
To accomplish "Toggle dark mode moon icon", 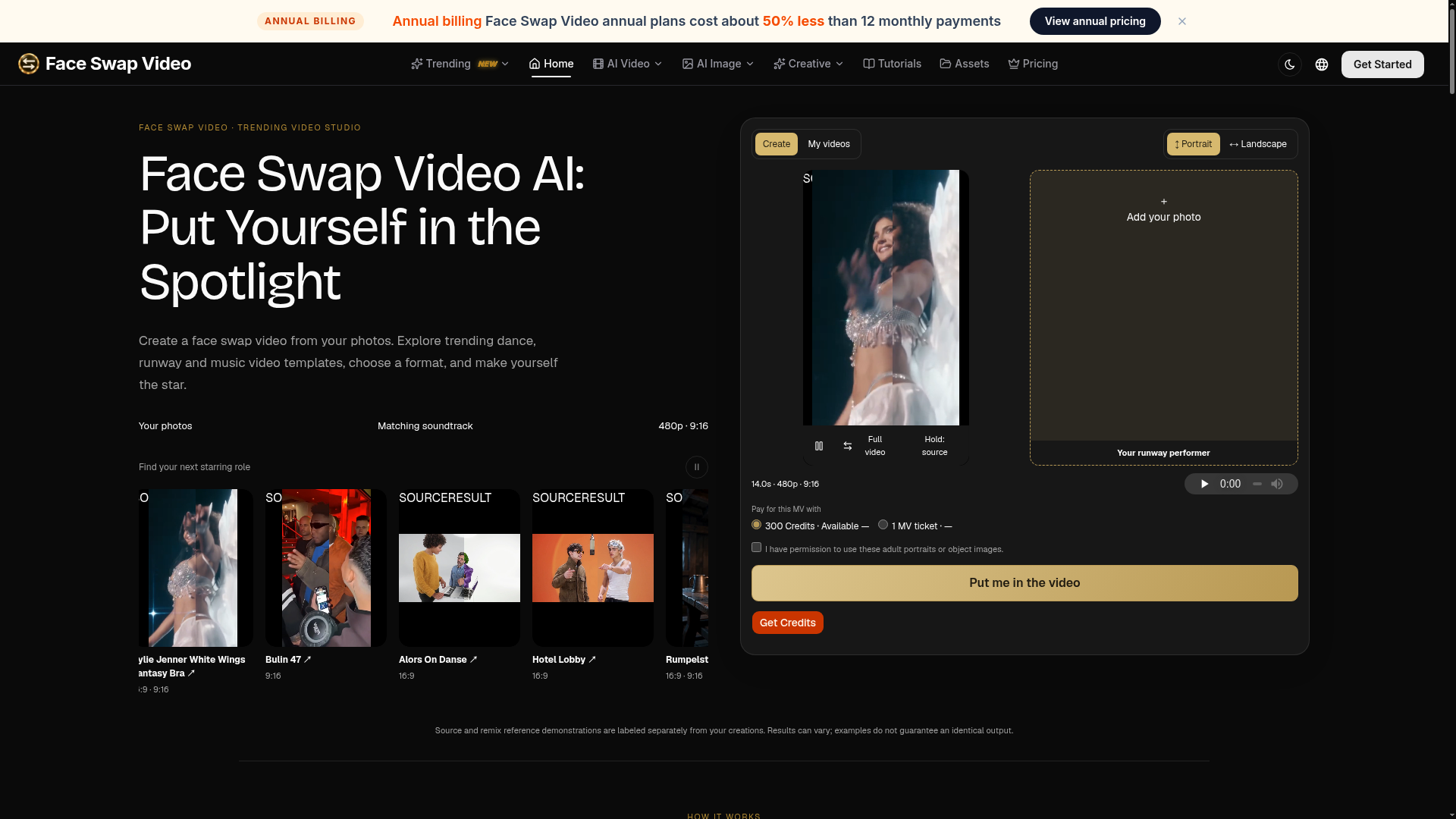I will point(1290,64).
